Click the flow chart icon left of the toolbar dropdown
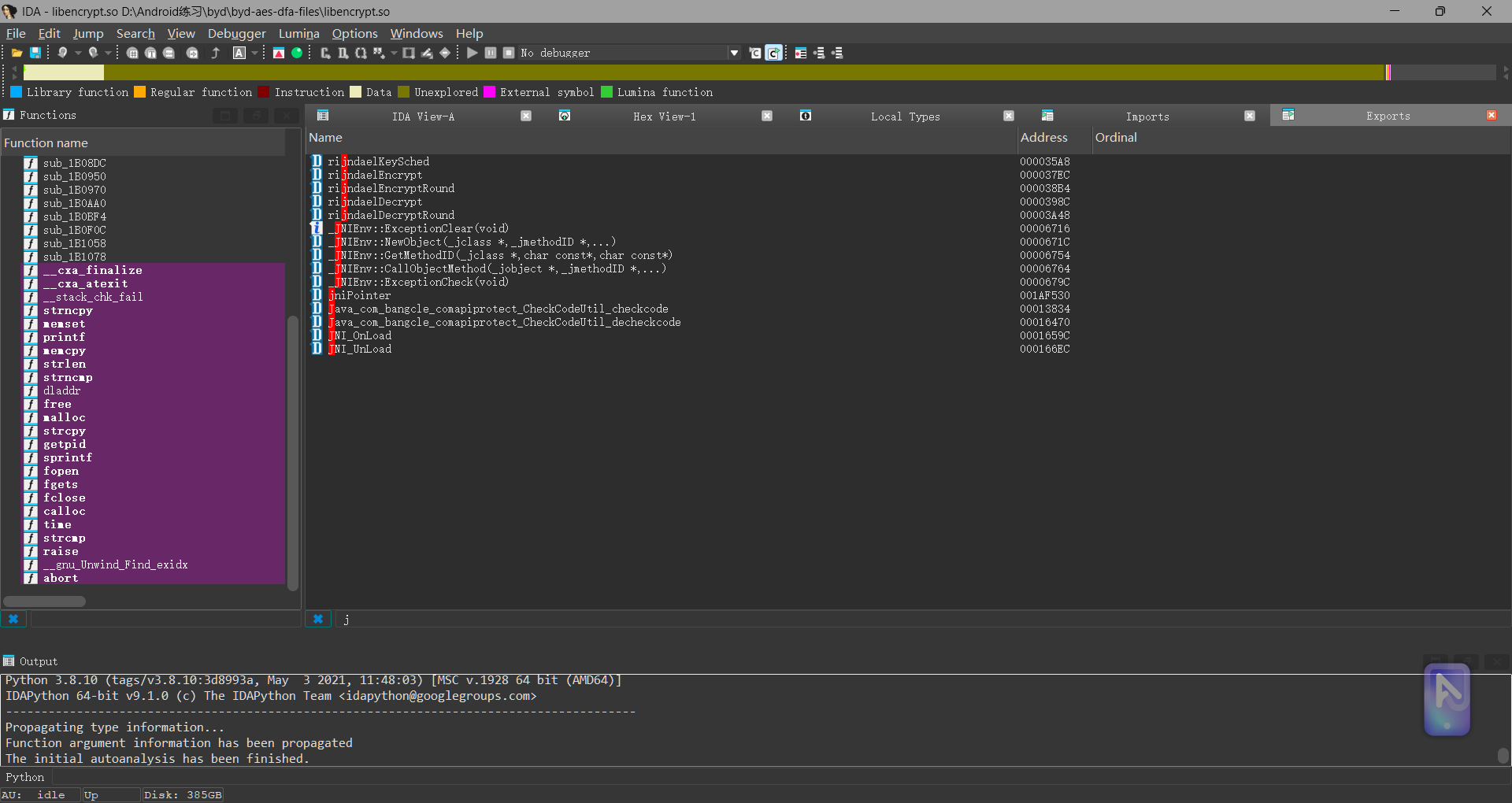Viewport: 1512px width, 803px height. pyautogui.click(x=379, y=53)
